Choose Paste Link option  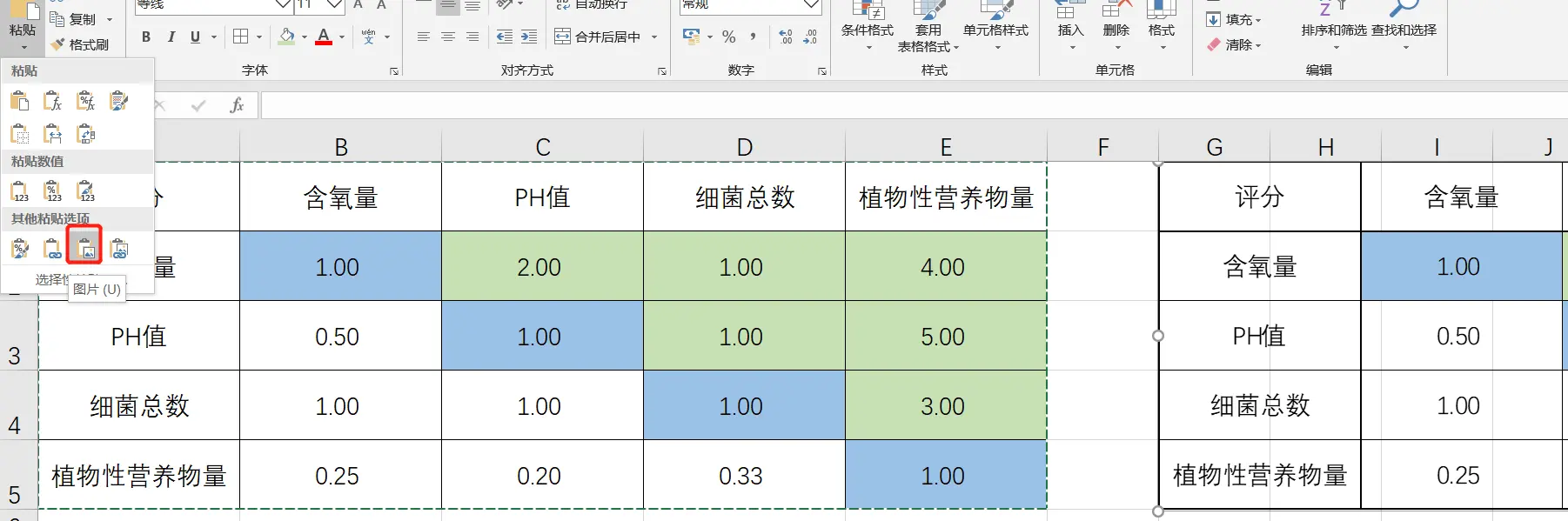click(52, 249)
